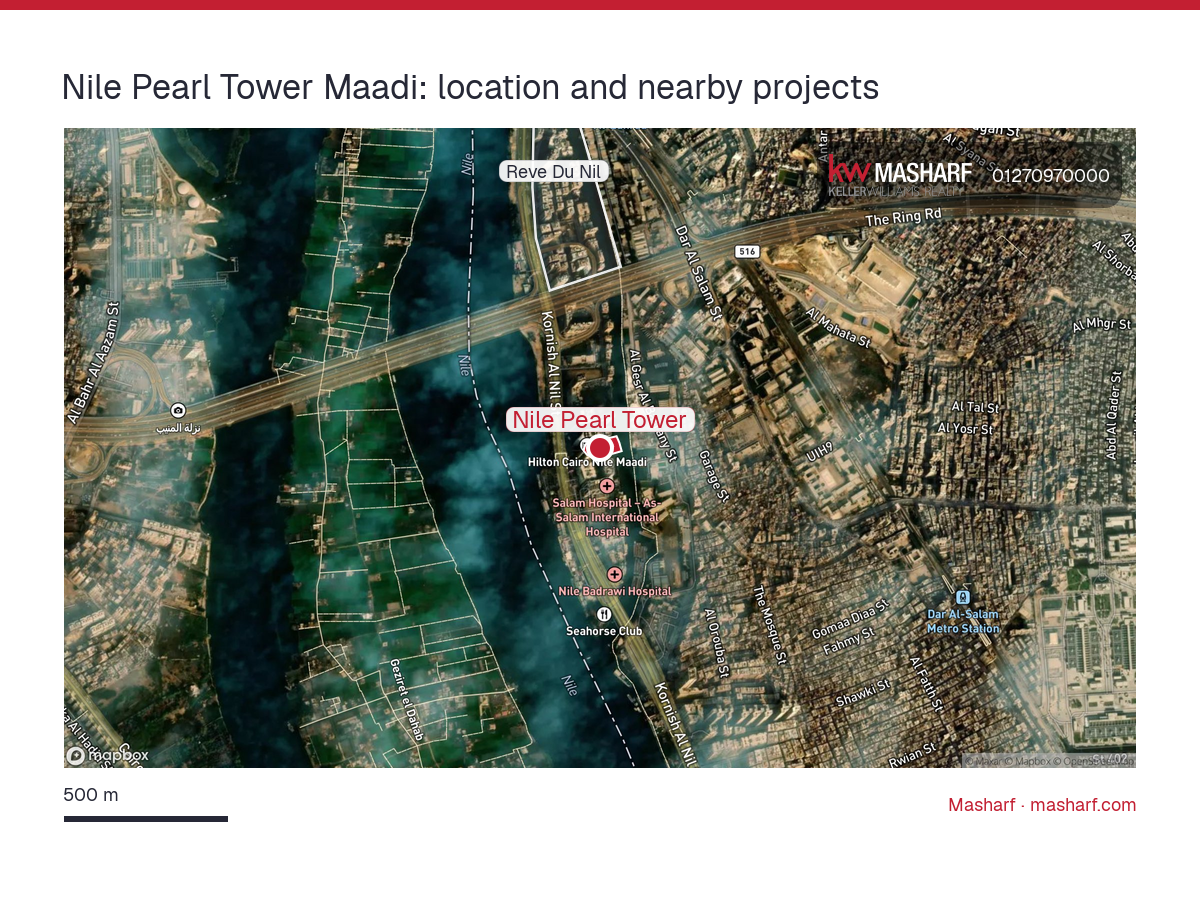The width and height of the screenshot is (1200, 902).
Task: Click The Mosque St label
Action: coord(770,625)
